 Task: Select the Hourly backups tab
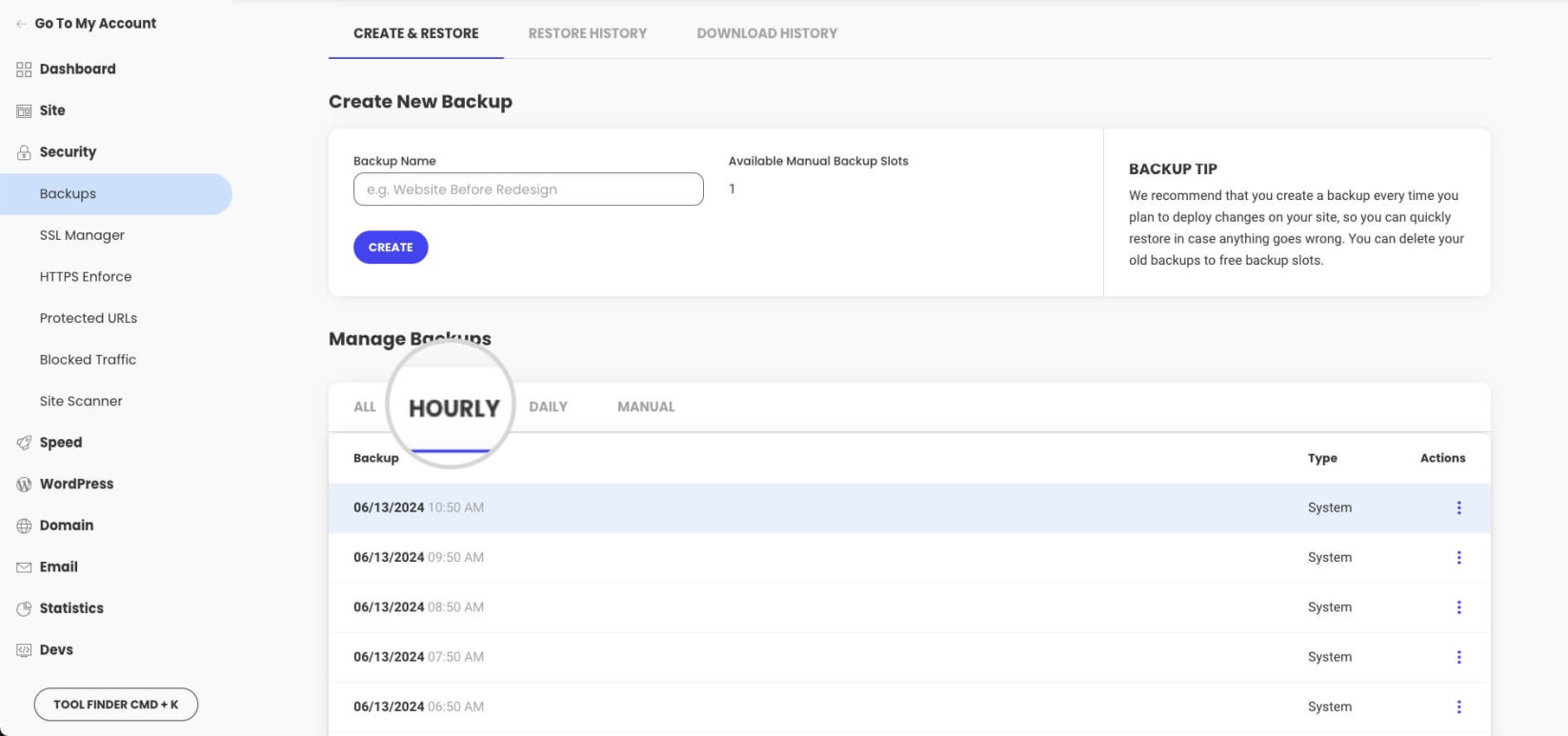(x=453, y=408)
